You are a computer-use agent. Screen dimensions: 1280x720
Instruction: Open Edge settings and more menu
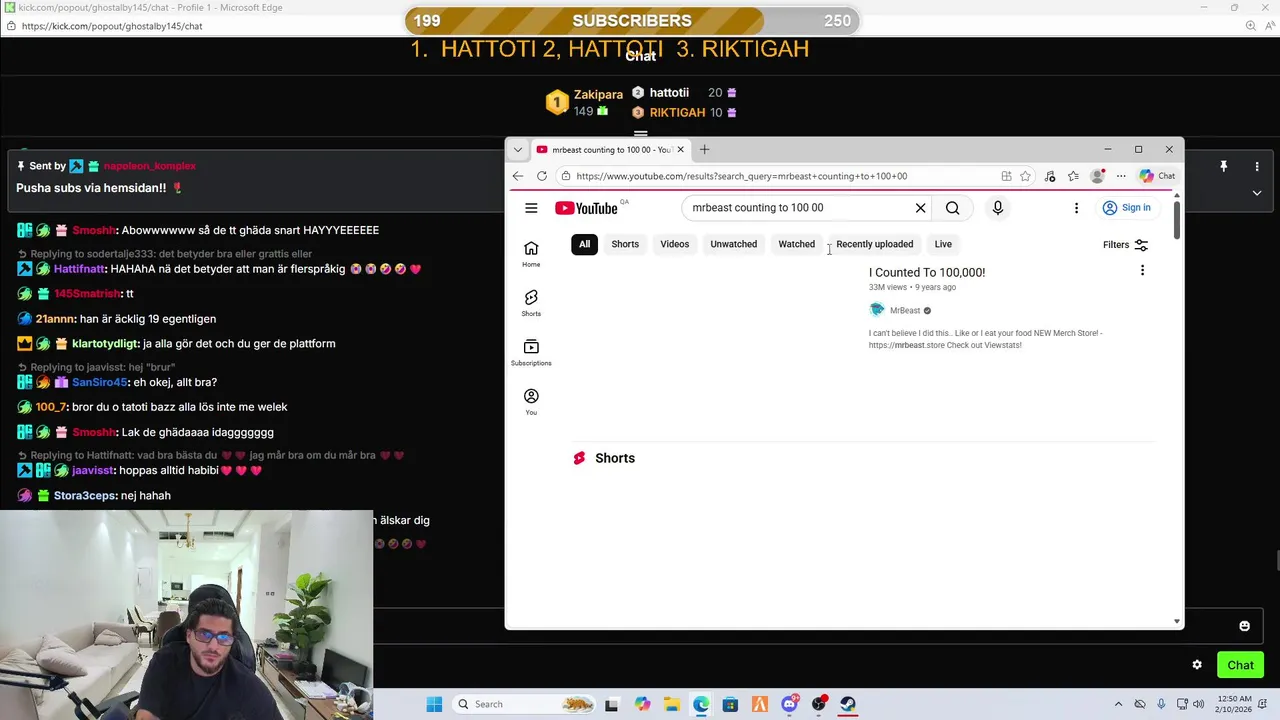click(x=1121, y=176)
